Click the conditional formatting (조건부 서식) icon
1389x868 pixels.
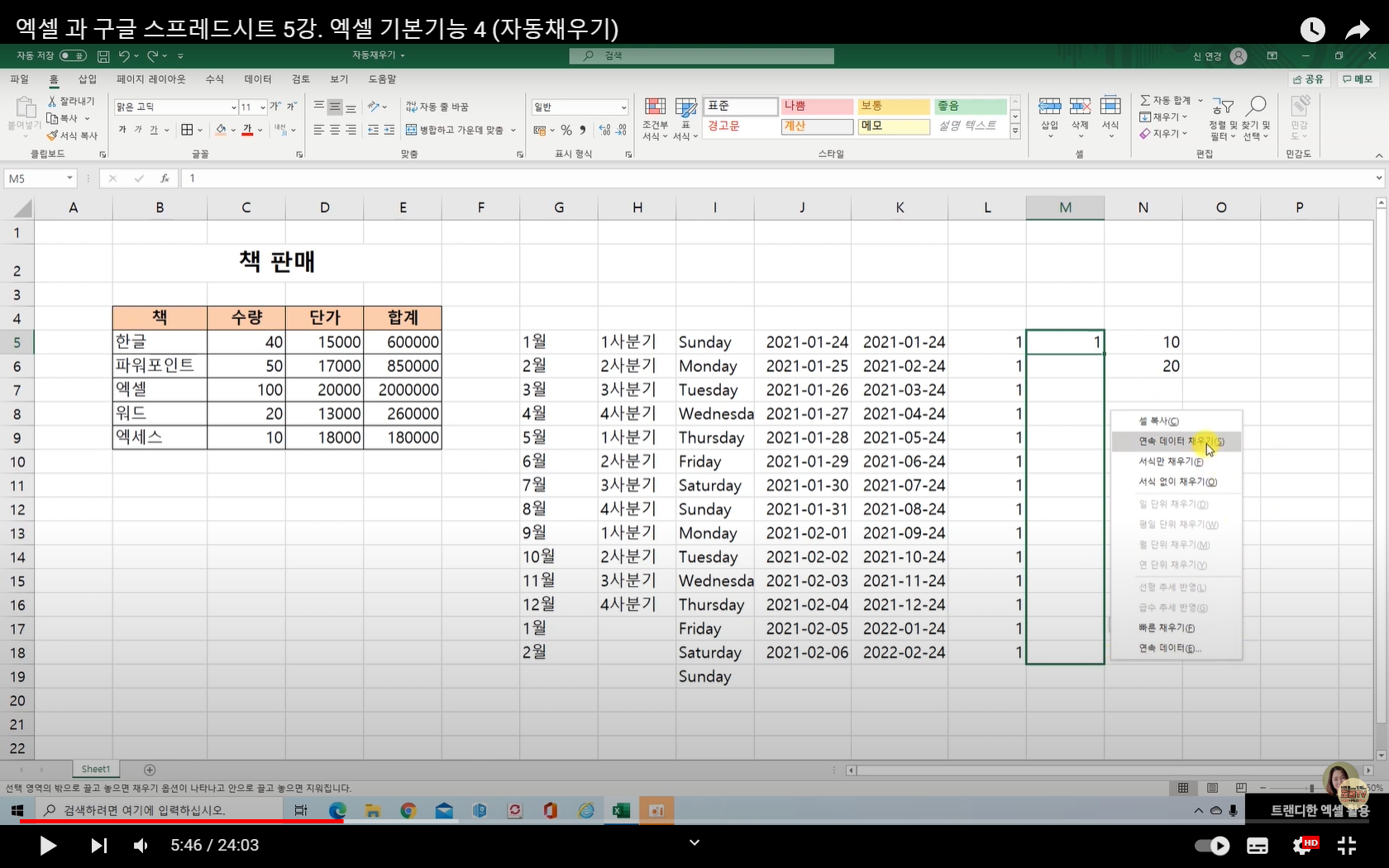[x=655, y=107]
